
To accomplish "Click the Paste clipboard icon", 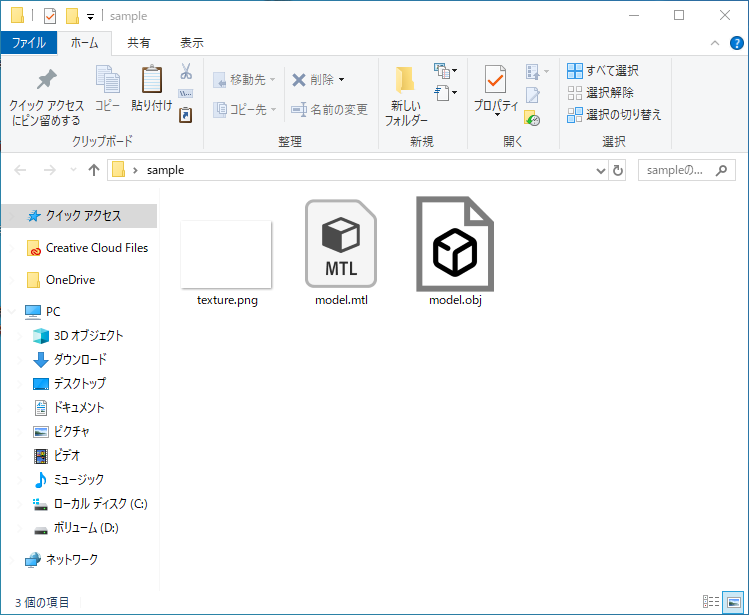I will click(152, 79).
